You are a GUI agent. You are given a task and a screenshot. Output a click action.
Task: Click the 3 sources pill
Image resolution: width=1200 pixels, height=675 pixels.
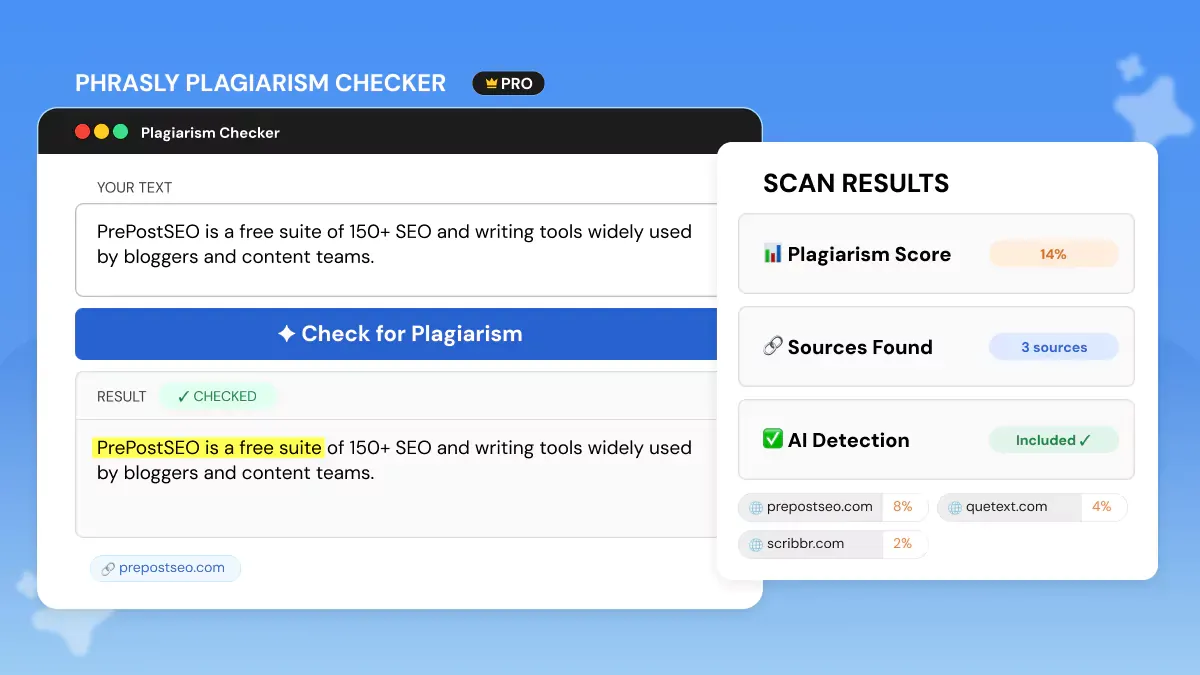(x=1053, y=347)
